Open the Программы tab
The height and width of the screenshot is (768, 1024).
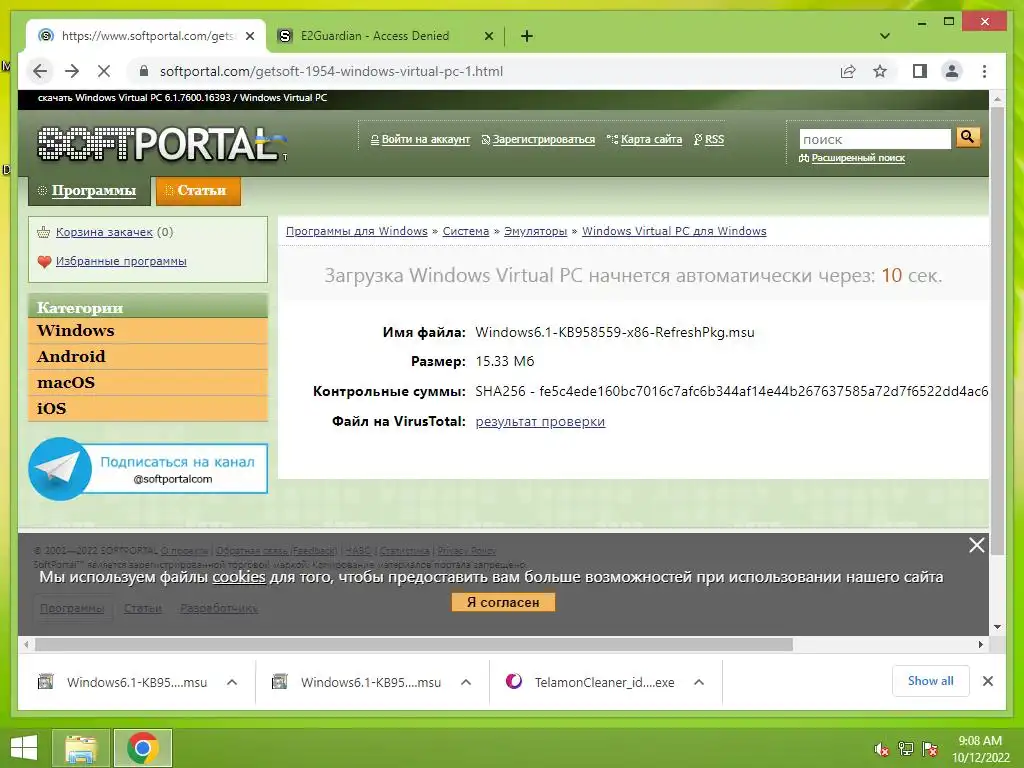click(89, 191)
